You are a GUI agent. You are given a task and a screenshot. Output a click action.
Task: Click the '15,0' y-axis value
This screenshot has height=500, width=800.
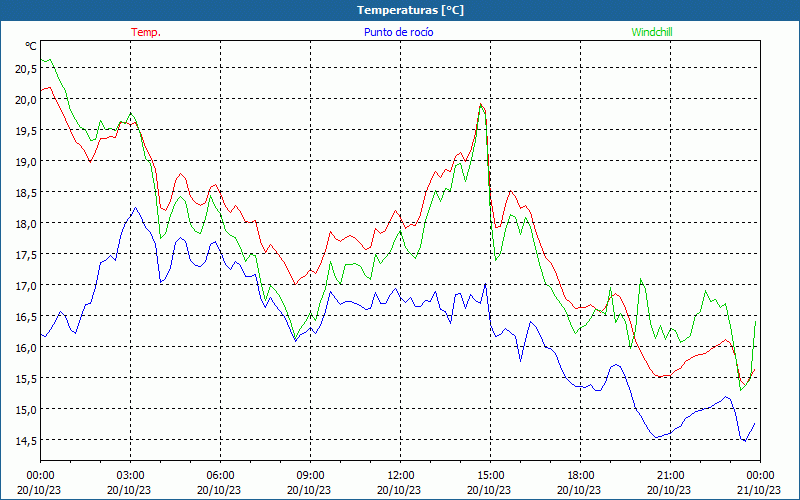tap(26, 410)
